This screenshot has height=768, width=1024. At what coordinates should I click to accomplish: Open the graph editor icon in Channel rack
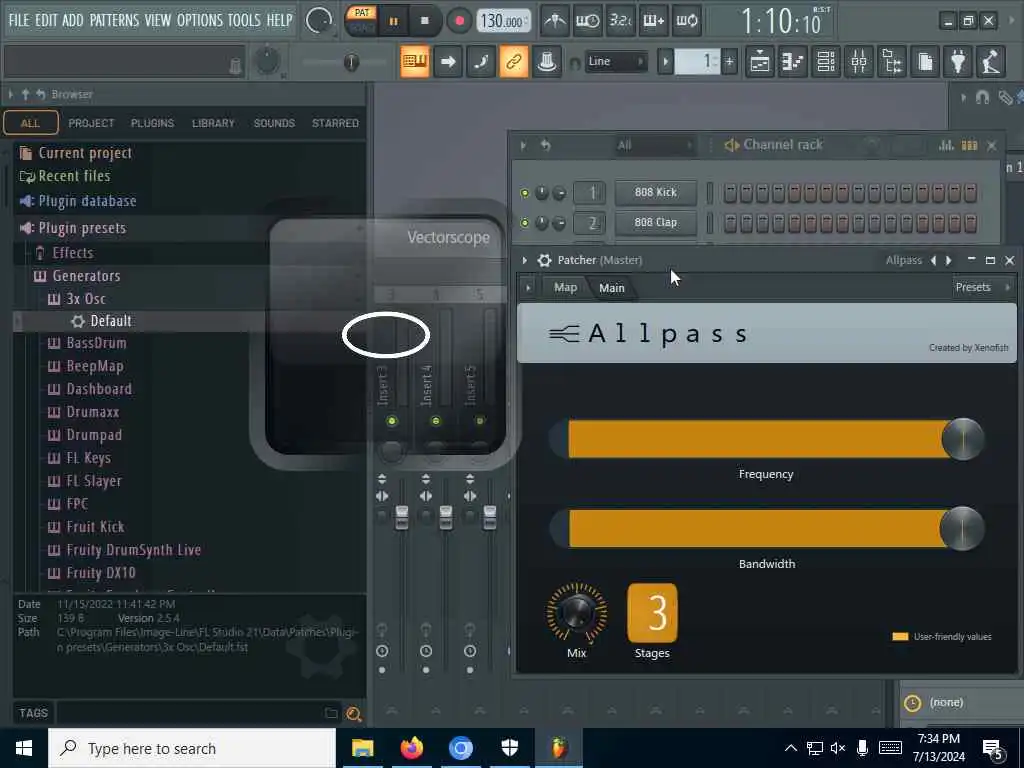tap(946, 145)
